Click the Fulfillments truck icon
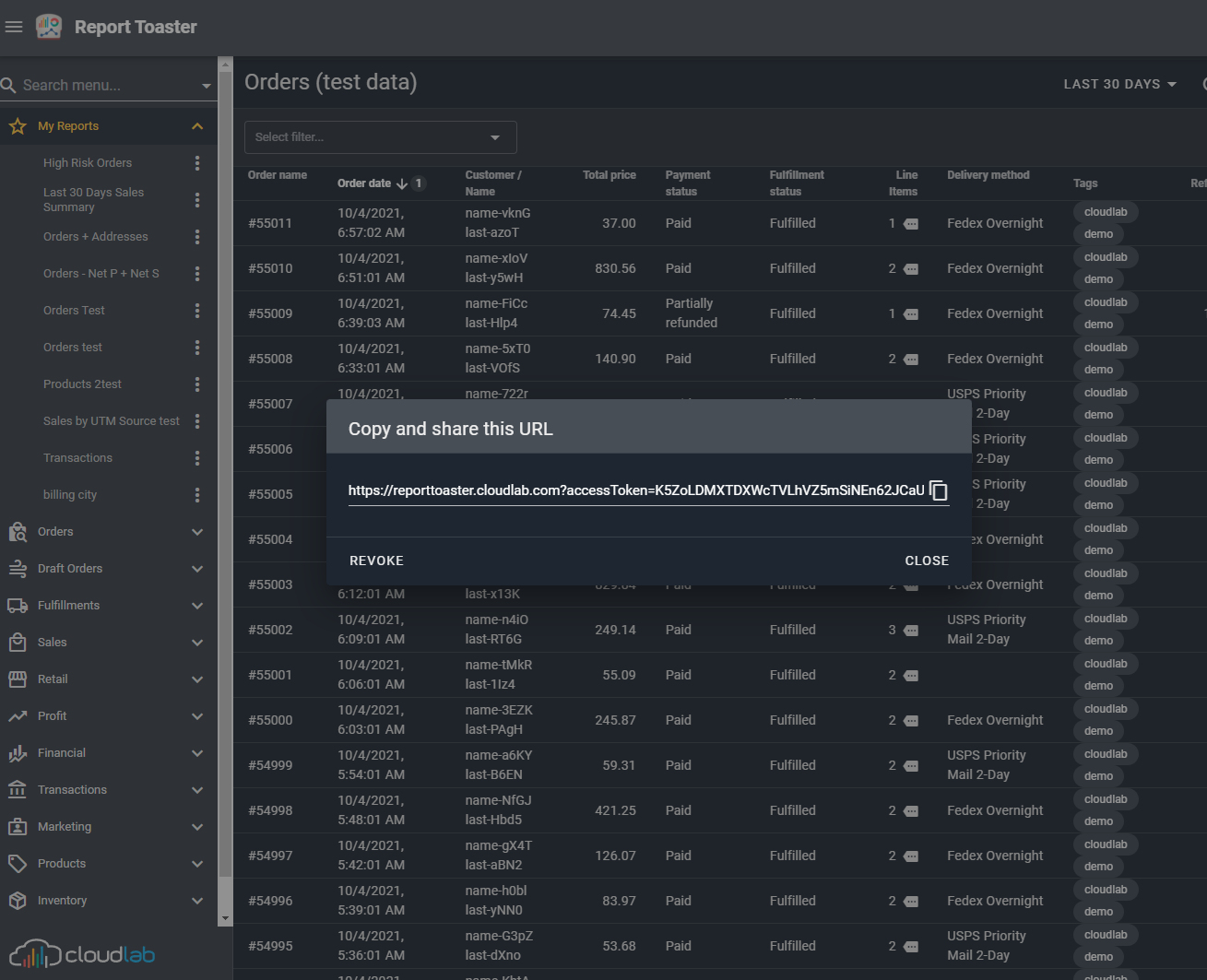 pos(18,606)
